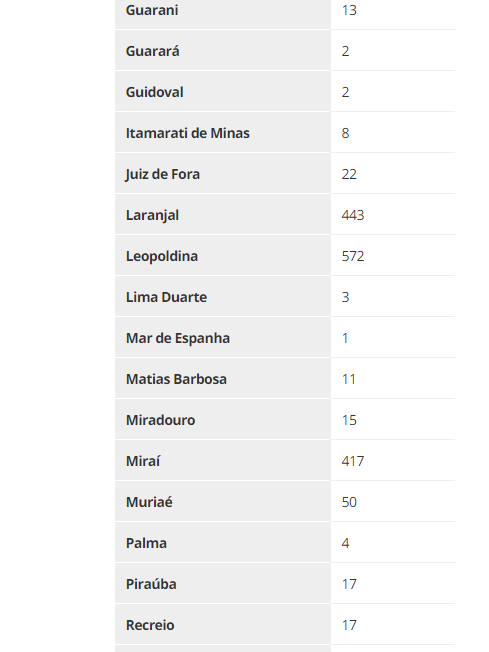Select the Laranjal name cell
Viewport: 489px width, 652px height.
[x=222, y=214]
